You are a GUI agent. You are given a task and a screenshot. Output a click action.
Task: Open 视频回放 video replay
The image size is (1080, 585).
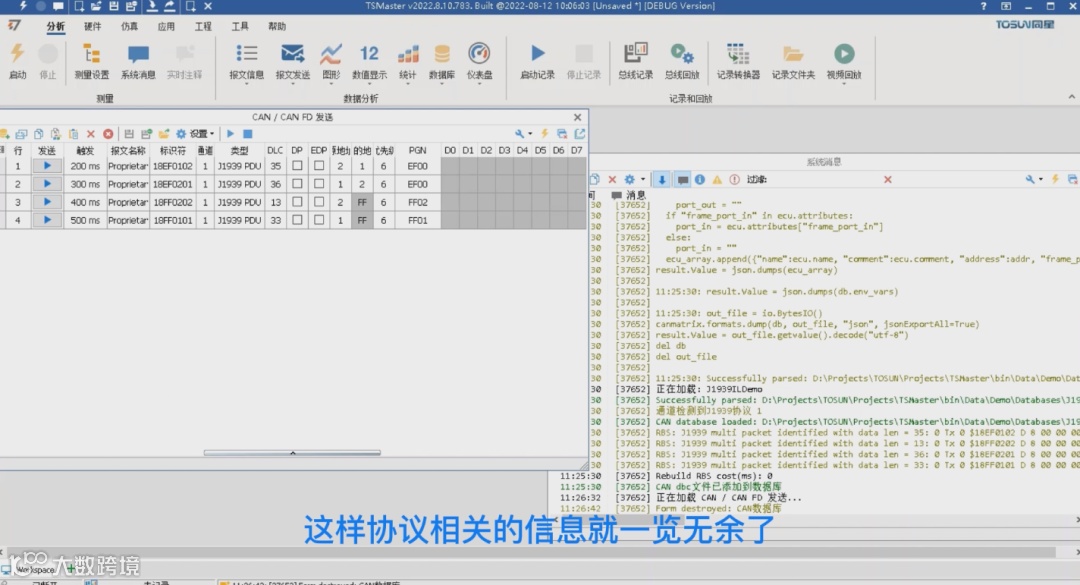pyautogui.click(x=844, y=62)
